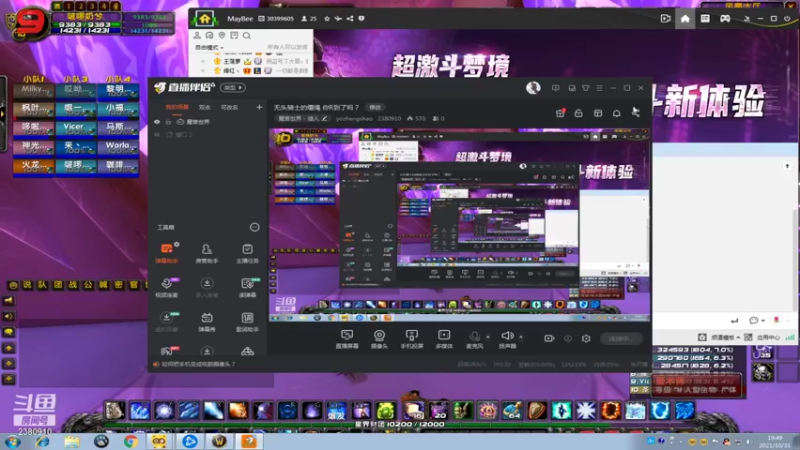Add the 摄像头 camera source
800x450 pixels.
coord(379,339)
